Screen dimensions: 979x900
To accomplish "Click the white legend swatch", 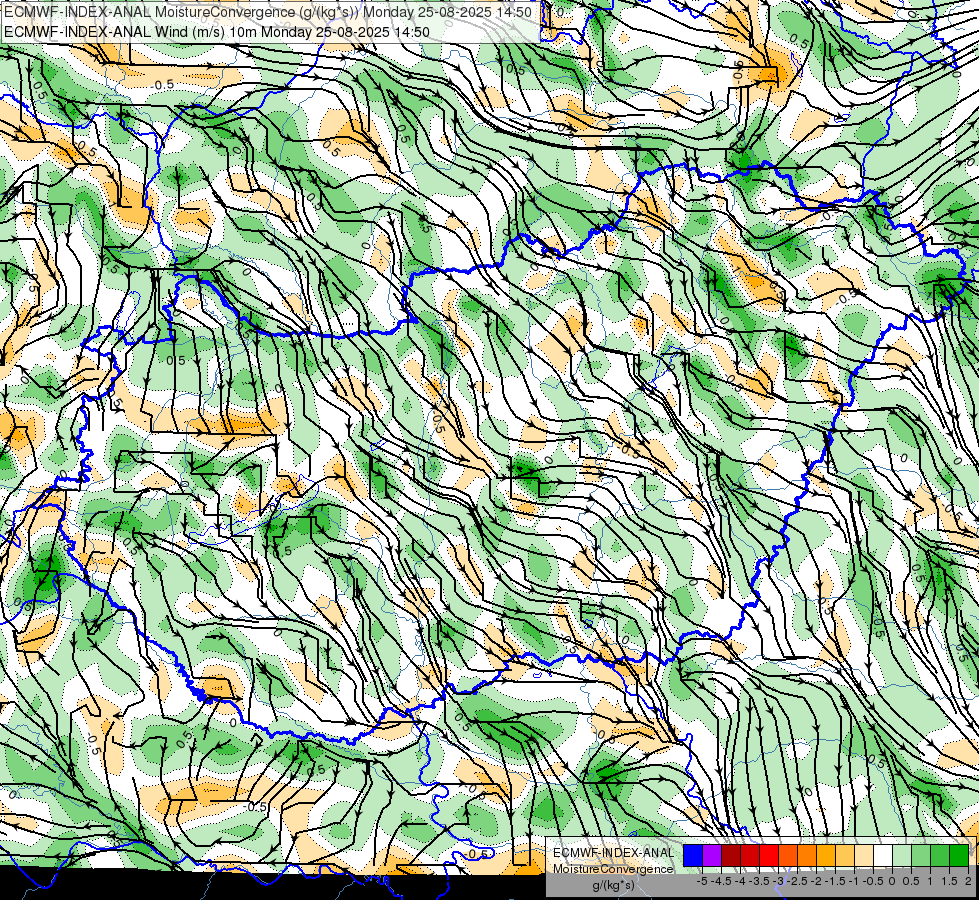I will pyautogui.click(x=883, y=855).
